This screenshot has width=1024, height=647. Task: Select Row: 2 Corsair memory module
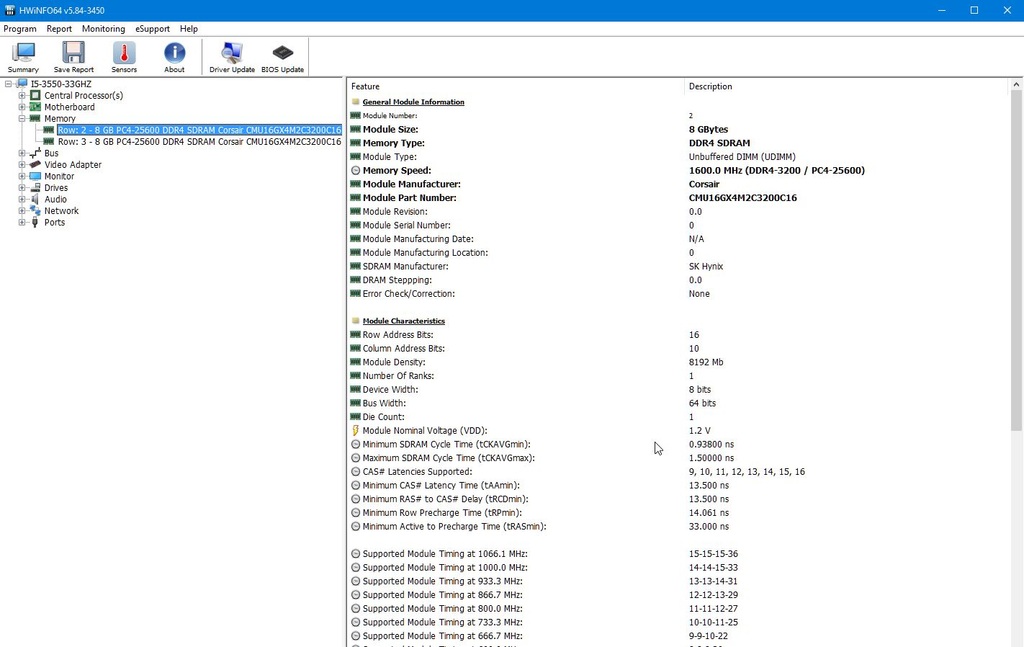tap(199, 130)
